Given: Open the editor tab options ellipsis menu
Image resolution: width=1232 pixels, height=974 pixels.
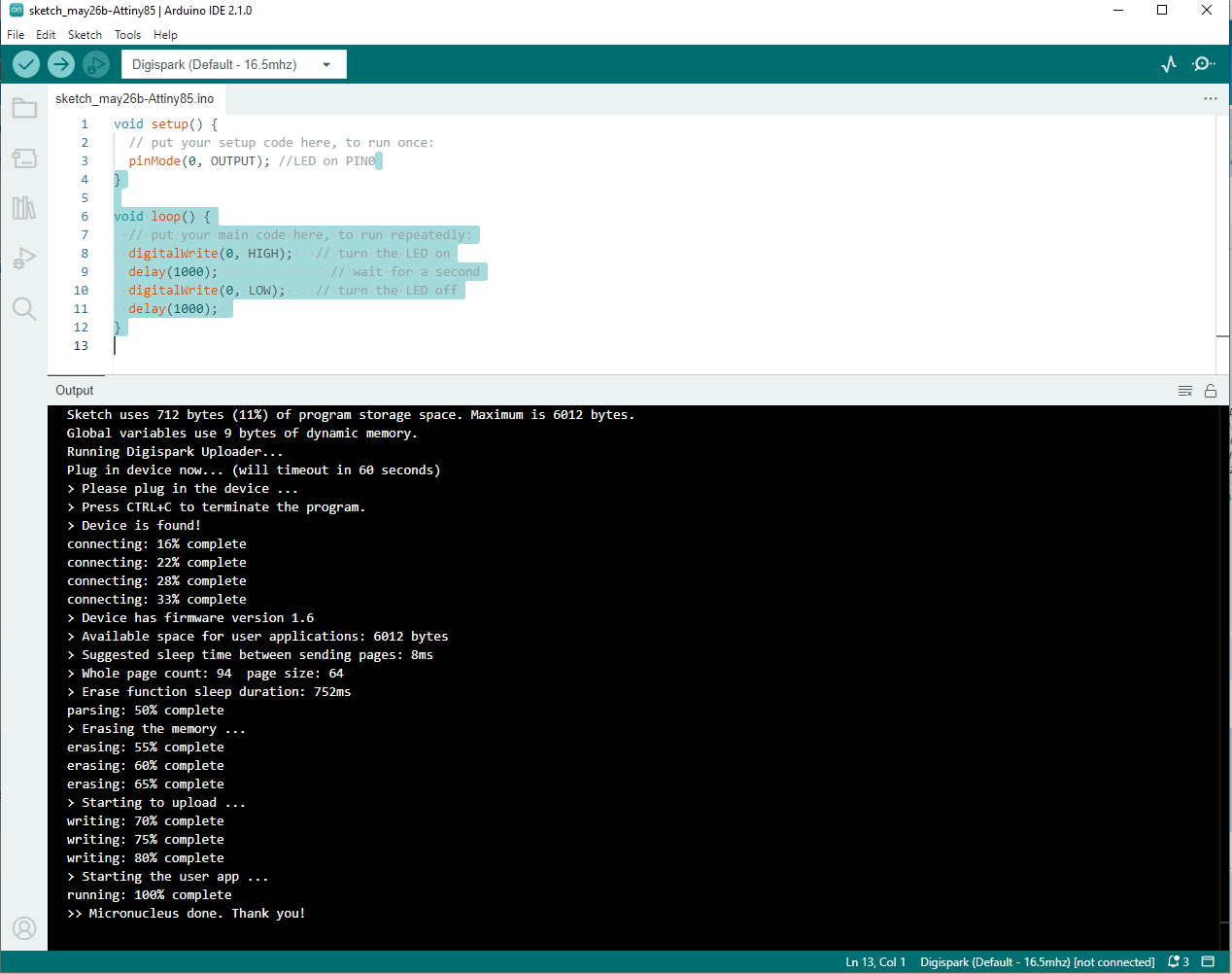Looking at the screenshot, I should tap(1210, 98).
